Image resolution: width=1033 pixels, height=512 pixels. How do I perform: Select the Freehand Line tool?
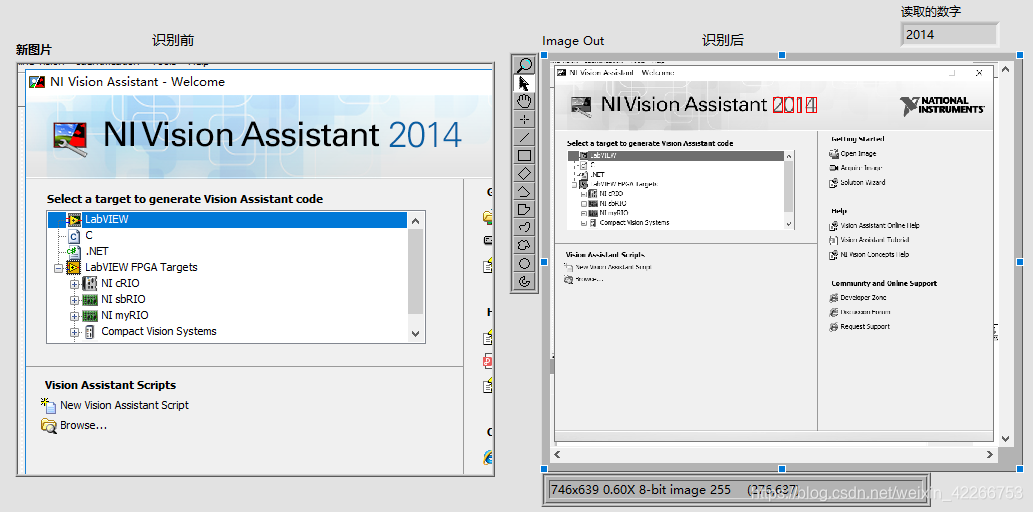point(524,228)
